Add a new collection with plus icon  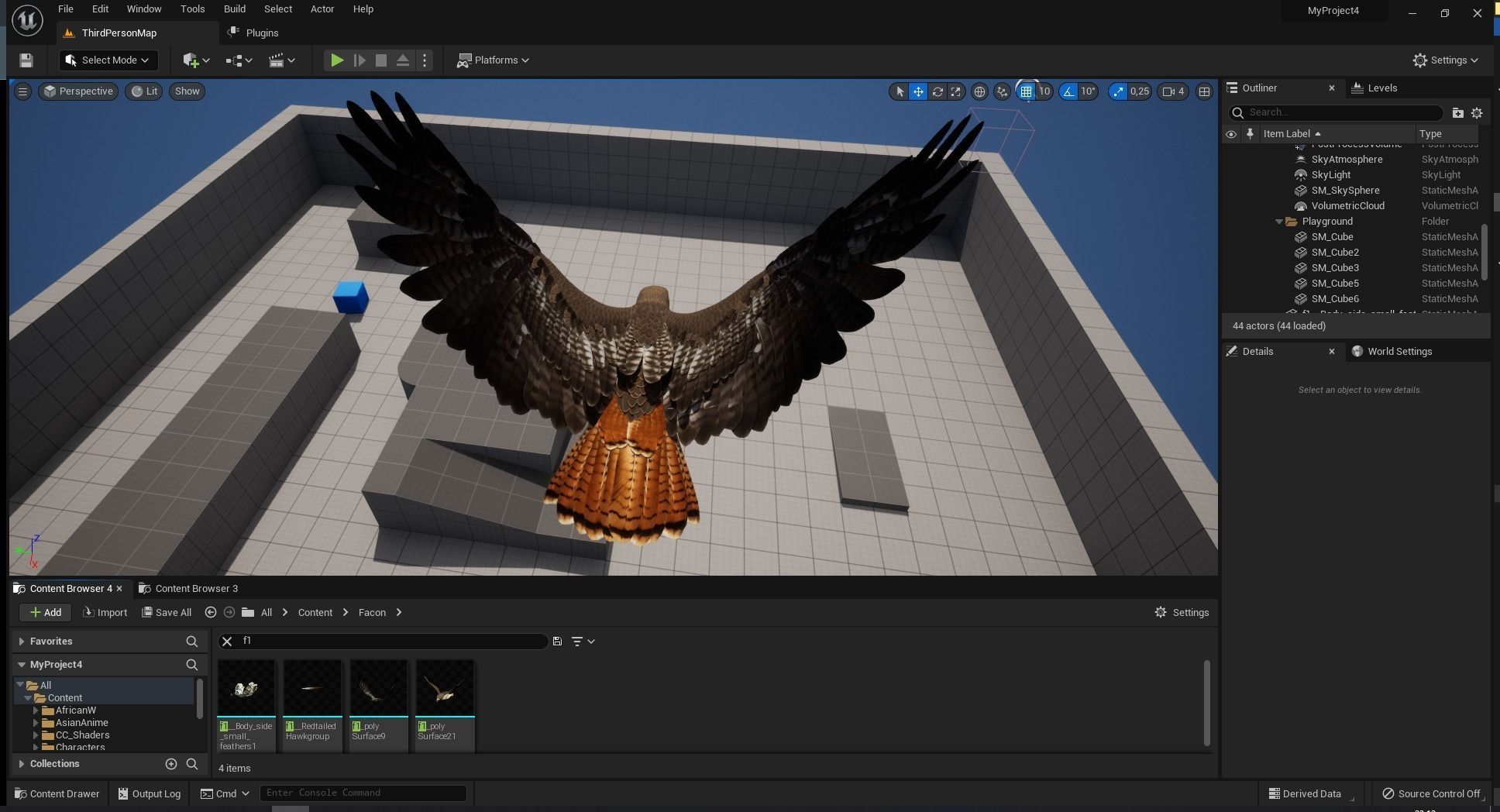[x=171, y=764]
